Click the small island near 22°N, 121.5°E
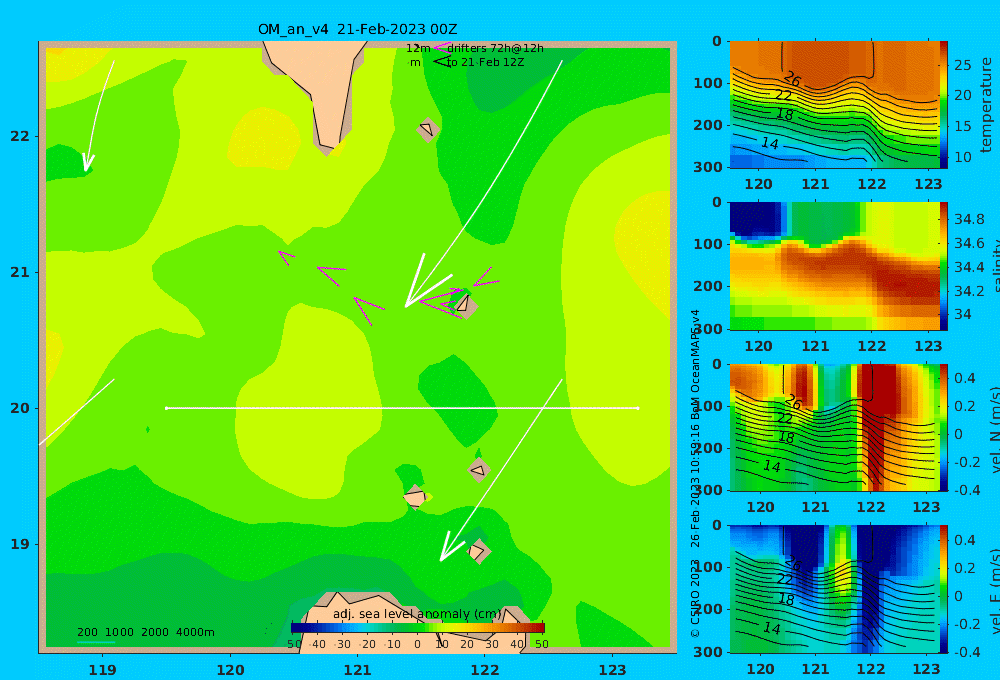This screenshot has width=1000, height=680. (x=427, y=129)
